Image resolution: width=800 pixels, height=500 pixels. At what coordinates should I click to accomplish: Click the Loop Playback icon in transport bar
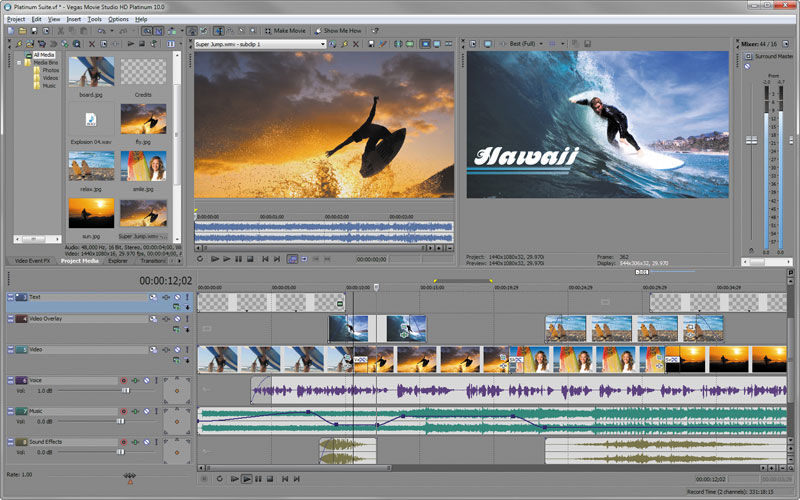(x=217, y=479)
